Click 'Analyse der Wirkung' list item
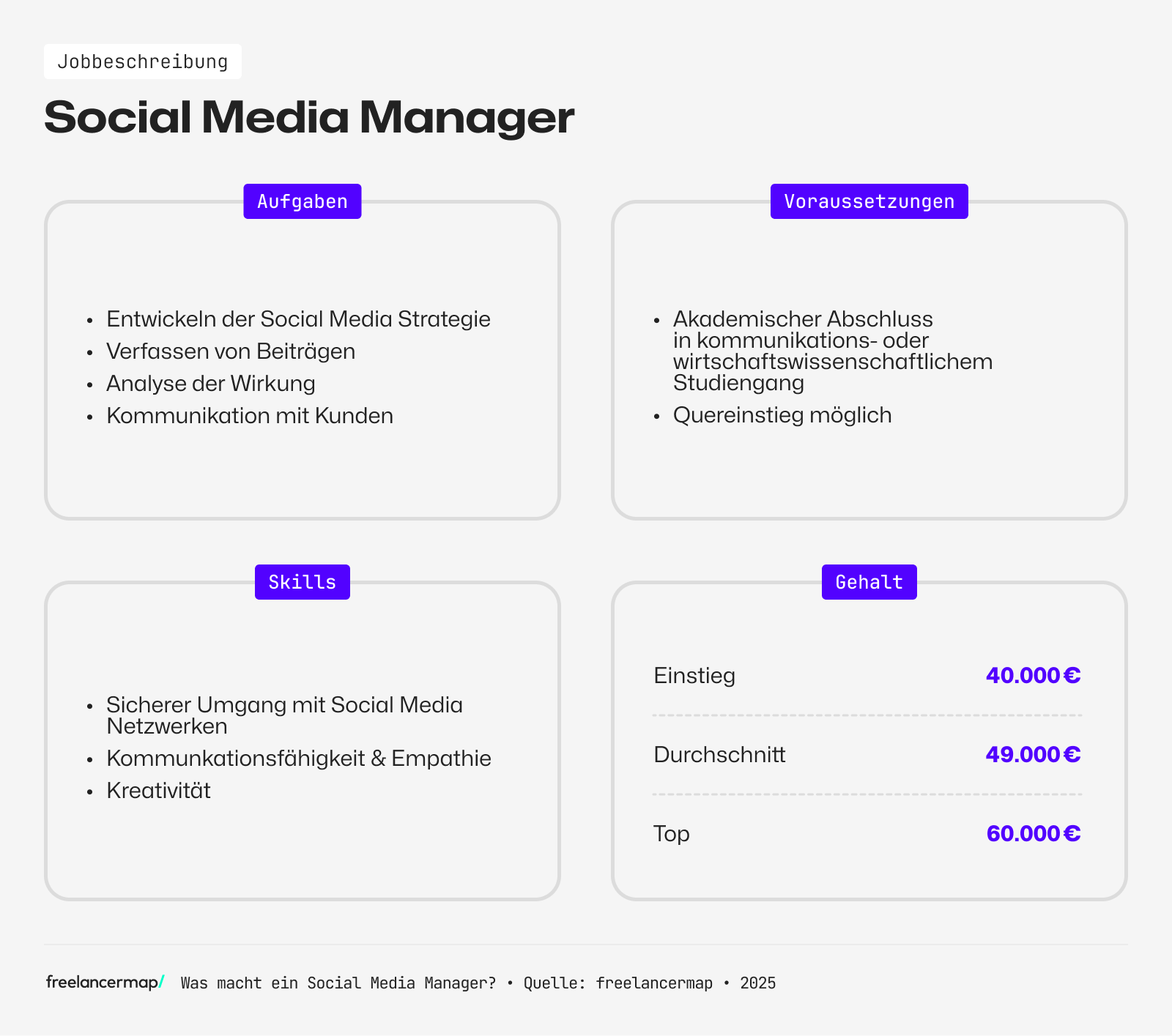This screenshot has height=1036, width=1172. click(211, 384)
